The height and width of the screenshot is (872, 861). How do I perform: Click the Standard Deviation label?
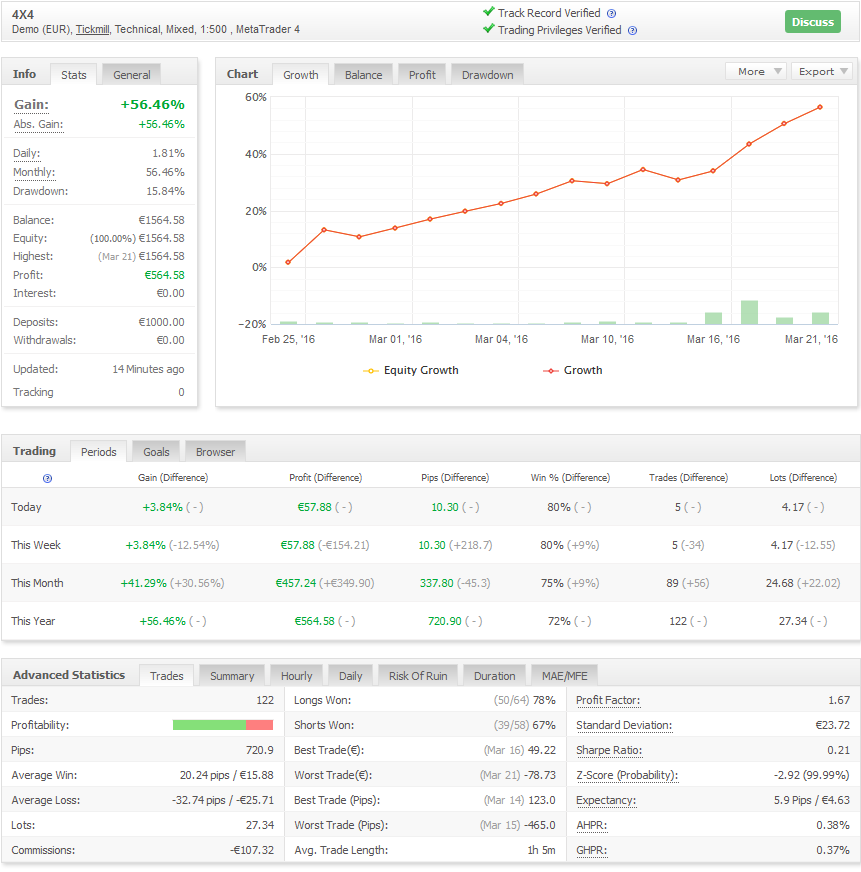[624, 725]
